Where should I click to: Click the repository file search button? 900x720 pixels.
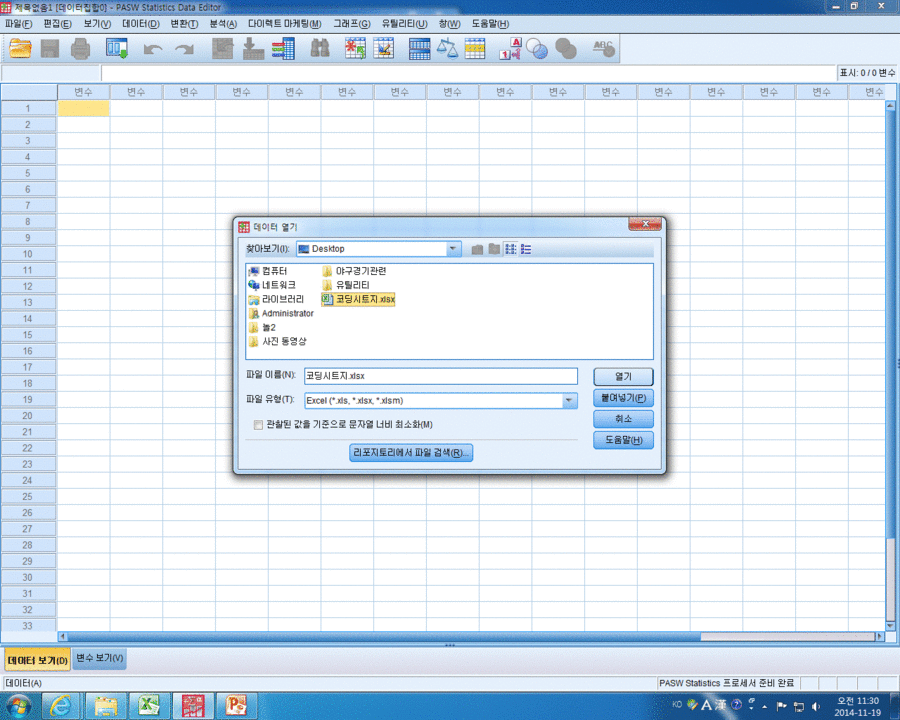tap(411, 452)
